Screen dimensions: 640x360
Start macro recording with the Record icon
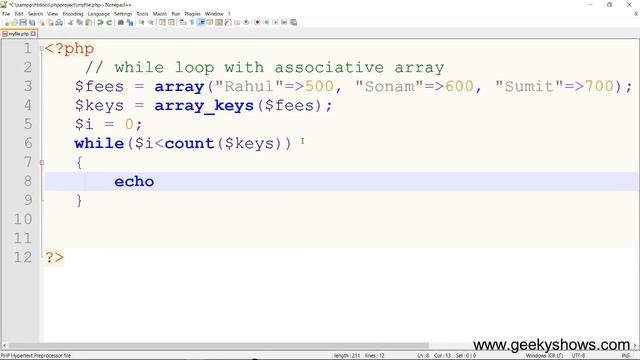point(257,22)
